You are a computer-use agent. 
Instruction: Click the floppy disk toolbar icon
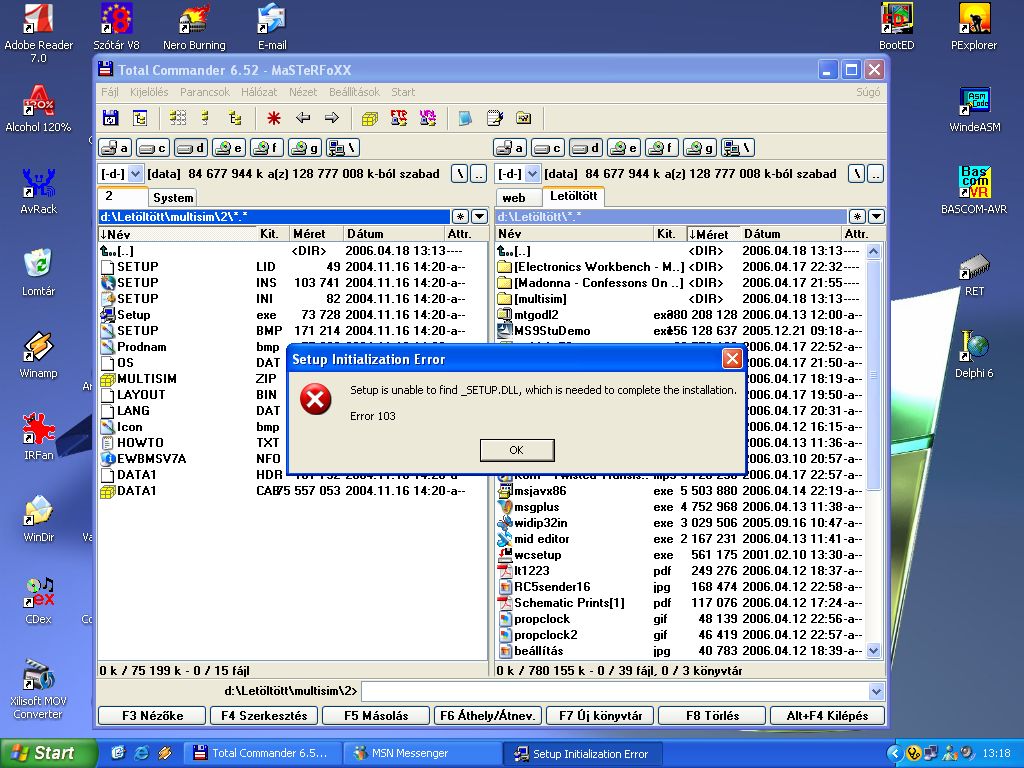[110, 118]
